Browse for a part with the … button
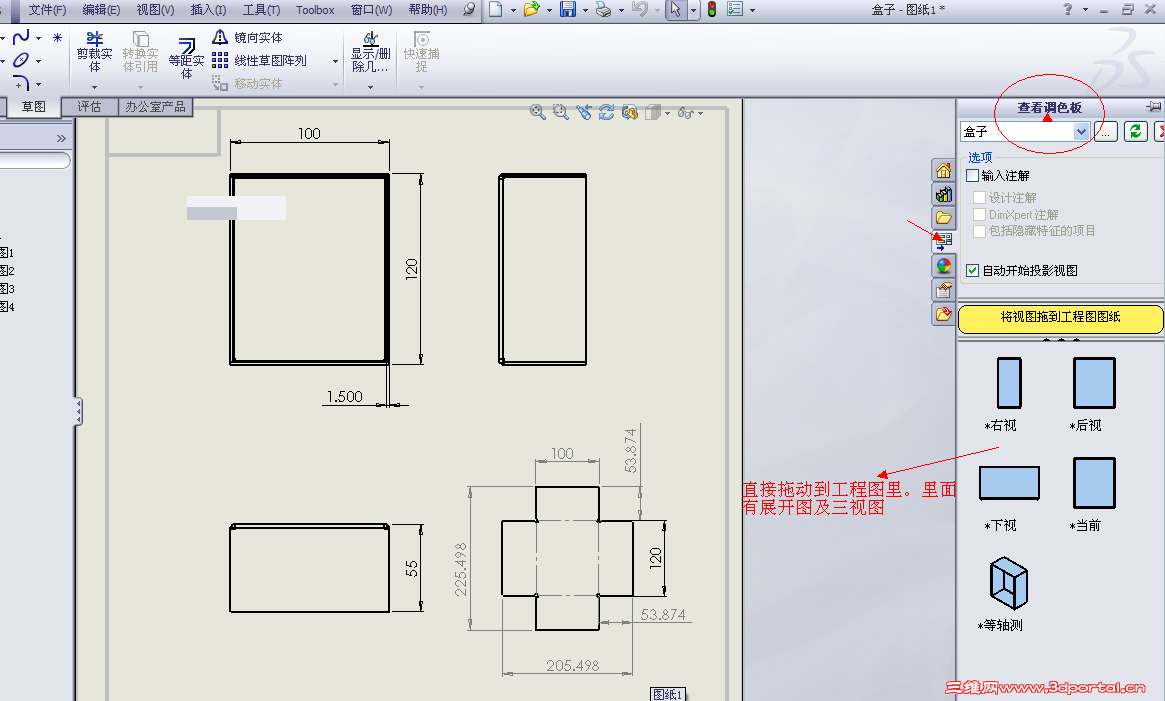 coord(1106,132)
